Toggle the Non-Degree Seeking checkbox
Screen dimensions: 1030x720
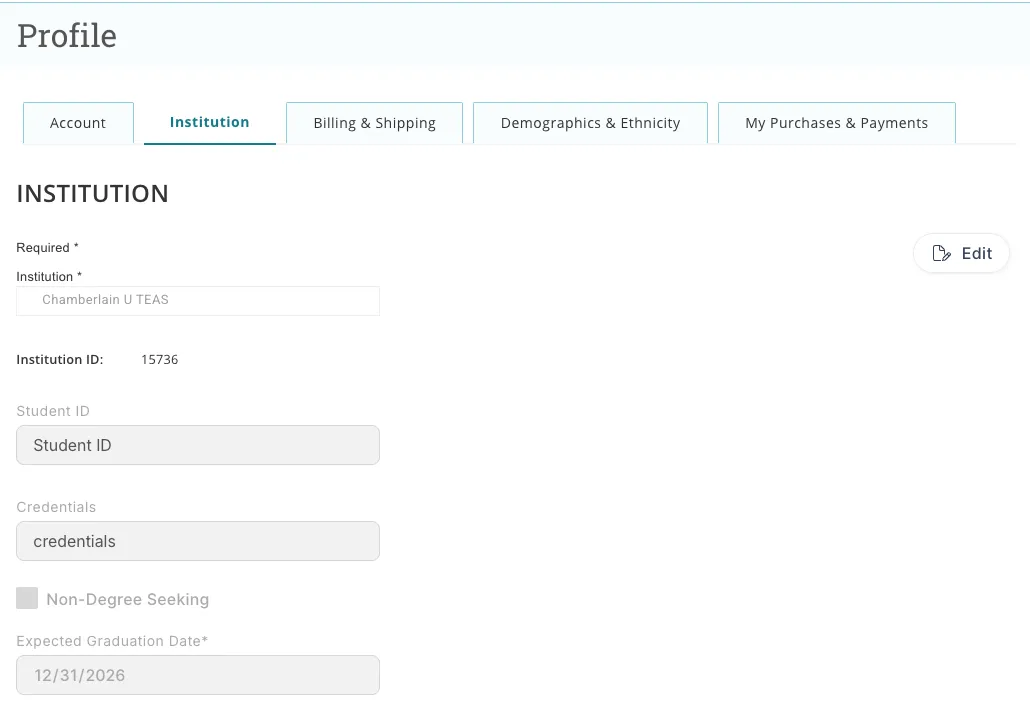(x=27, y=598)
